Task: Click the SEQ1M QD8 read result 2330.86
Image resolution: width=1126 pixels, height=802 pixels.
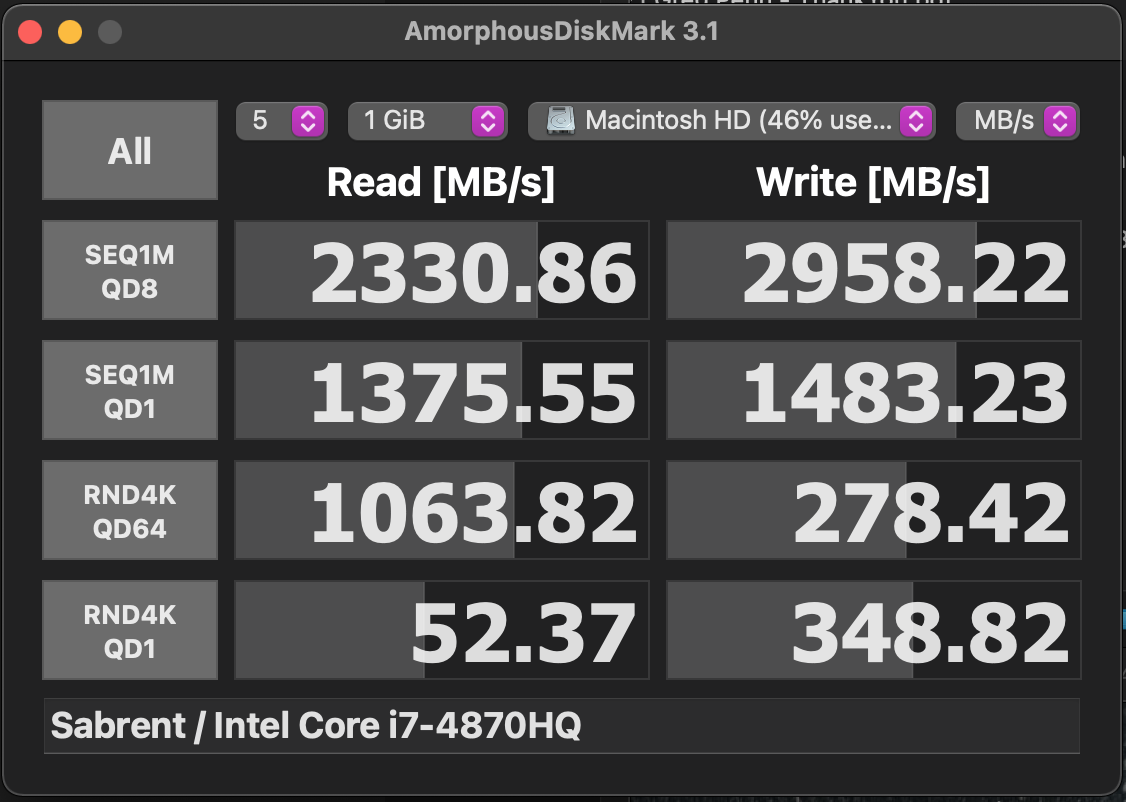Action: (442, 271)
